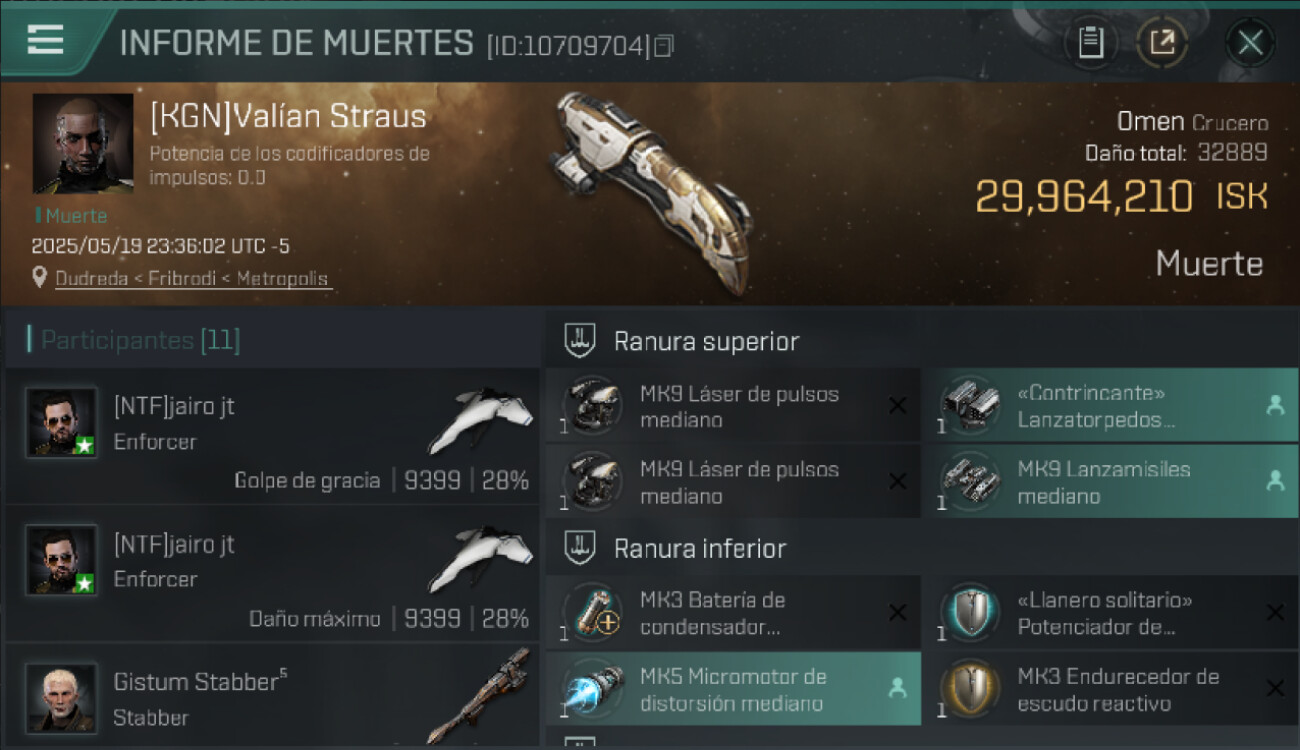Open Valían Straus pilot portrait
Image resolution: width=1300 pixels, height=750 pixels.
83,144
